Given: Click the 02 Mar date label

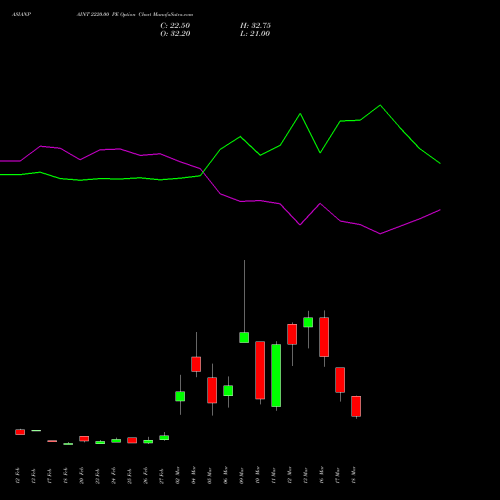Looking at the screenshot, I should (178, 475).
